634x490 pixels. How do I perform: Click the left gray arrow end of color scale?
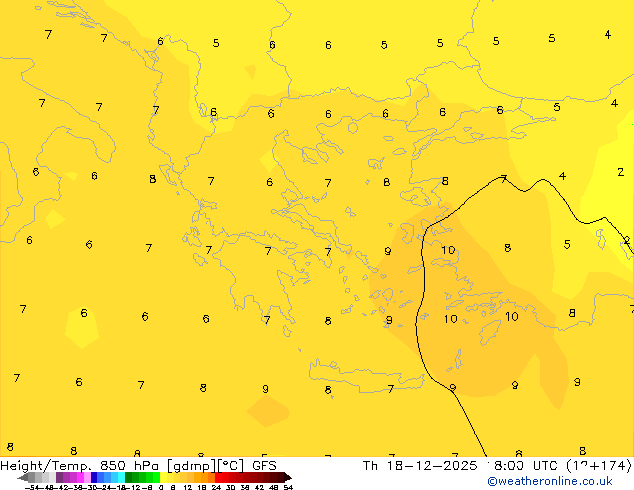[x=23, y=478]
